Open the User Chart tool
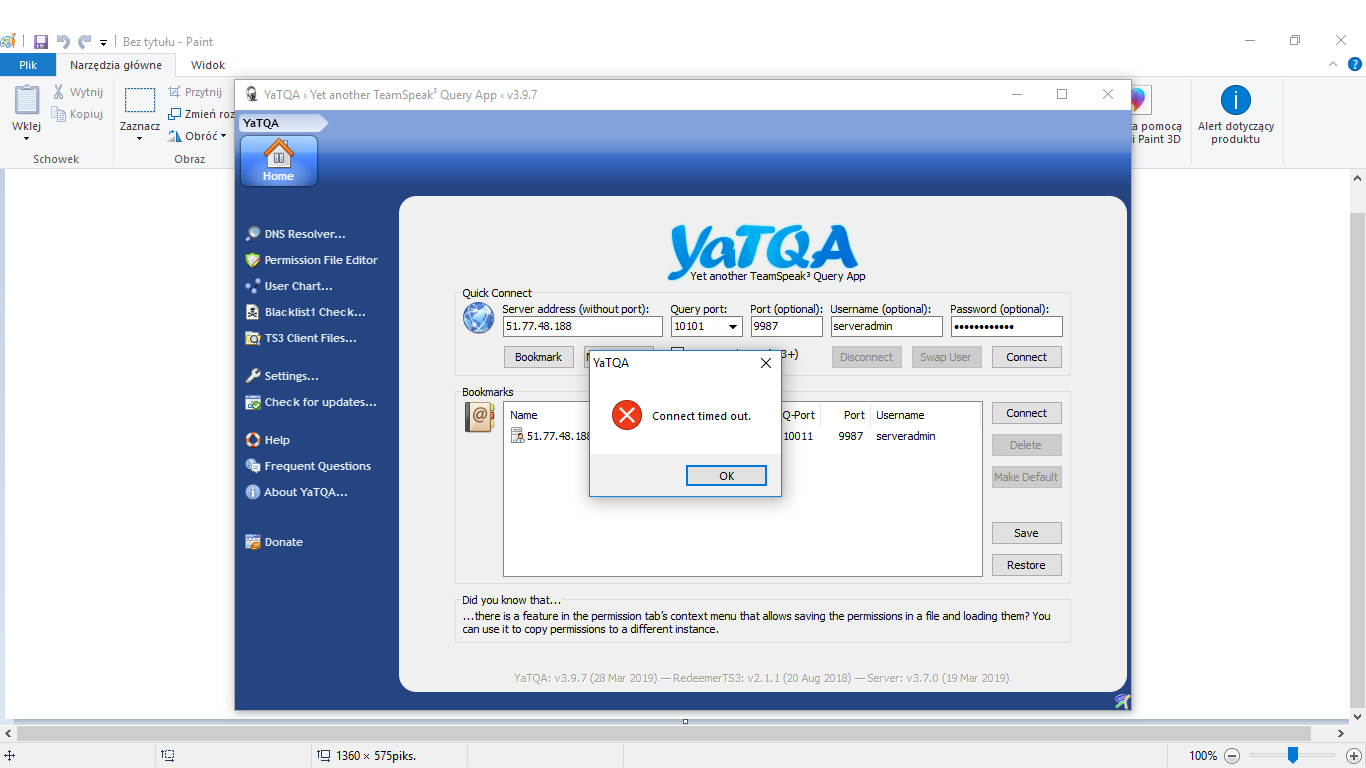 [x=298, y=286]
